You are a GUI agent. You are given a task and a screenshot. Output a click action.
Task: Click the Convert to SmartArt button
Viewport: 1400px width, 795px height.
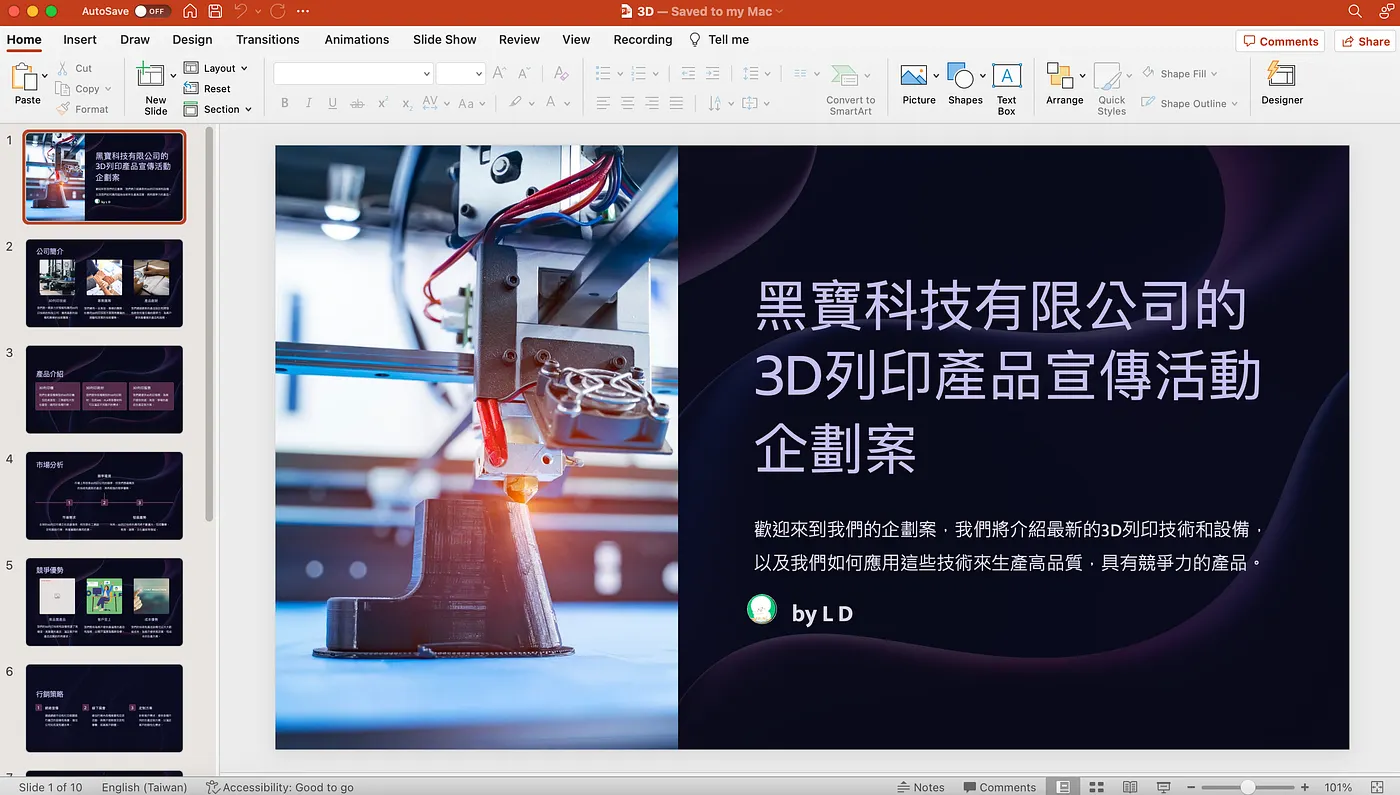851,89
